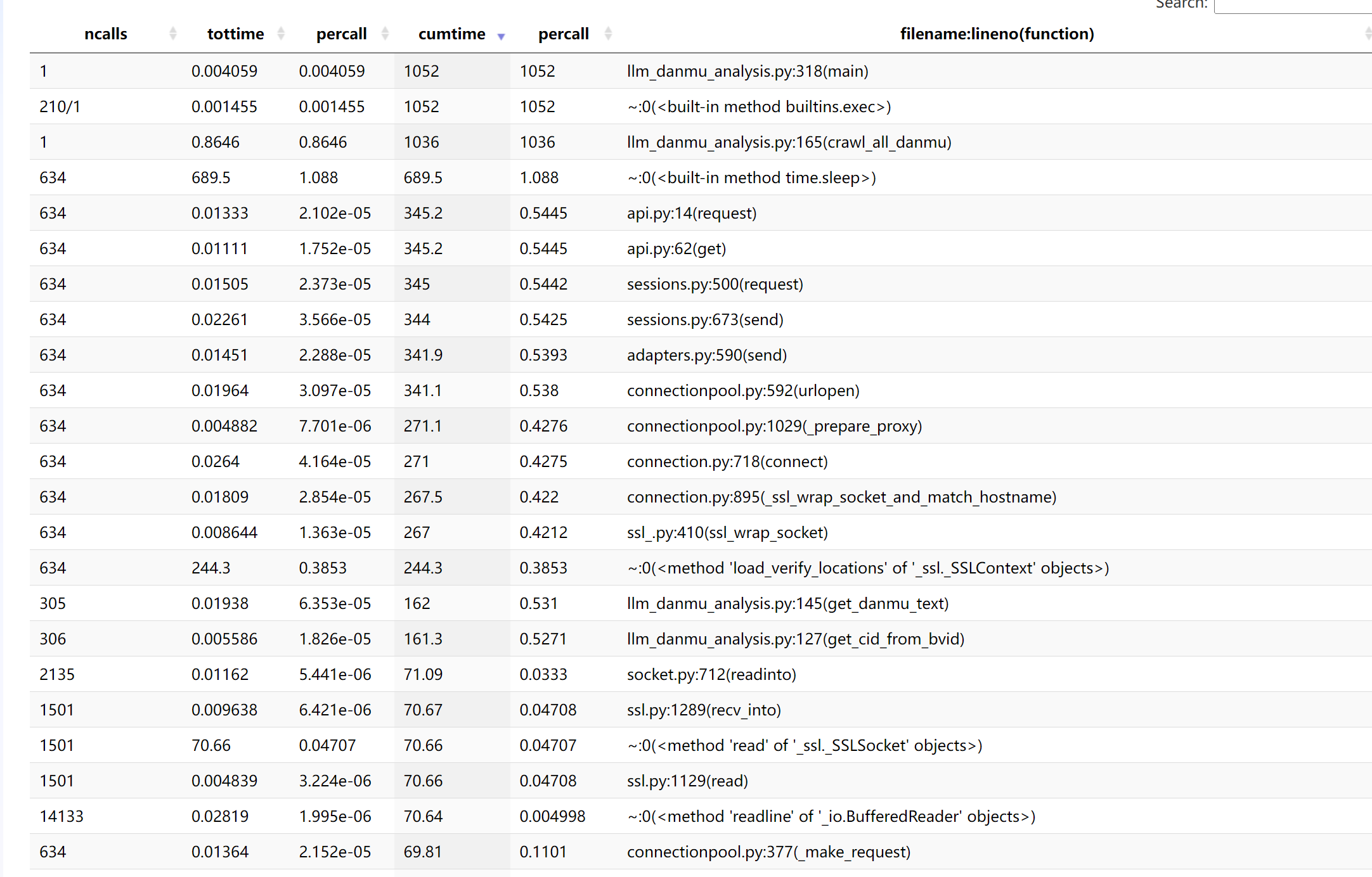Click the api.py:14(request) entry
Screen dimensions: 1372x877
(691, 213)
